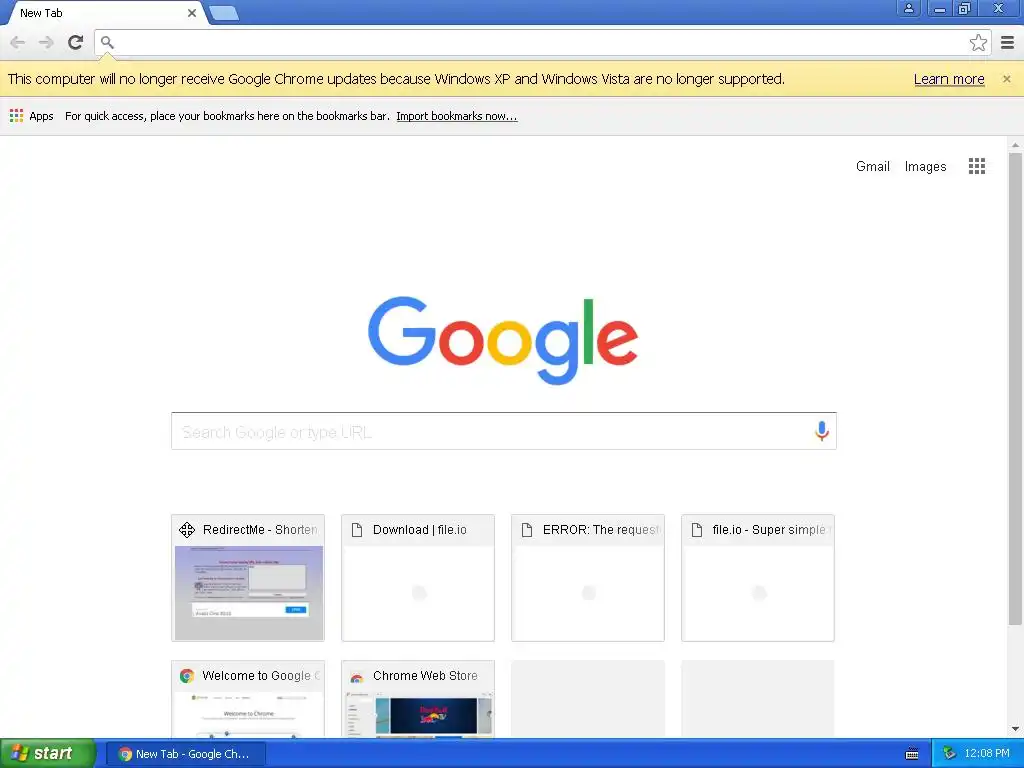
Task: Open the Chrome user profile icon
Action: (908, 8)
